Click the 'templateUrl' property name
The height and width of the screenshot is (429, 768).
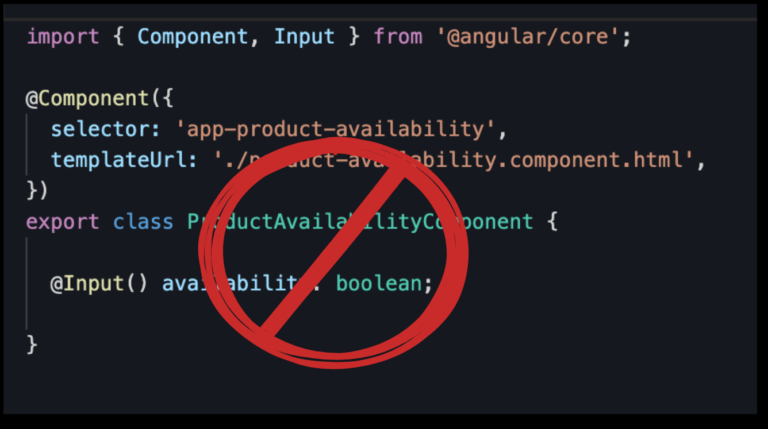point(118,160)
